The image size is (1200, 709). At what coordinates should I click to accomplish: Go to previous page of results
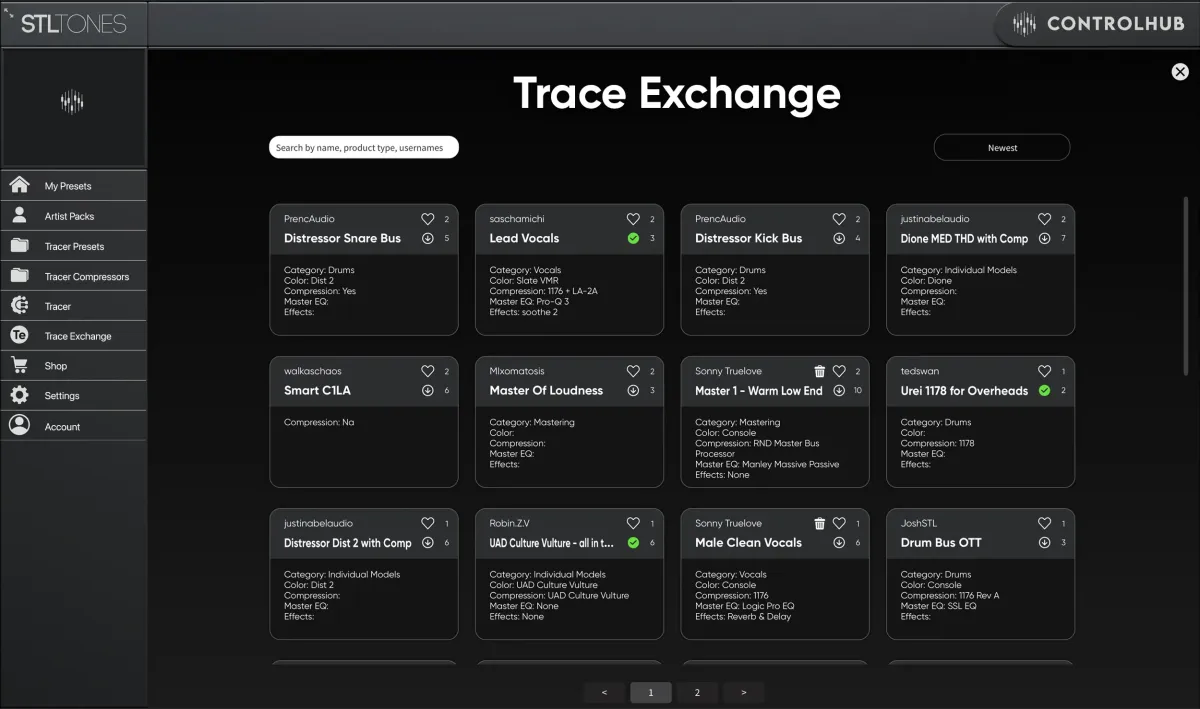click(604, 692)
